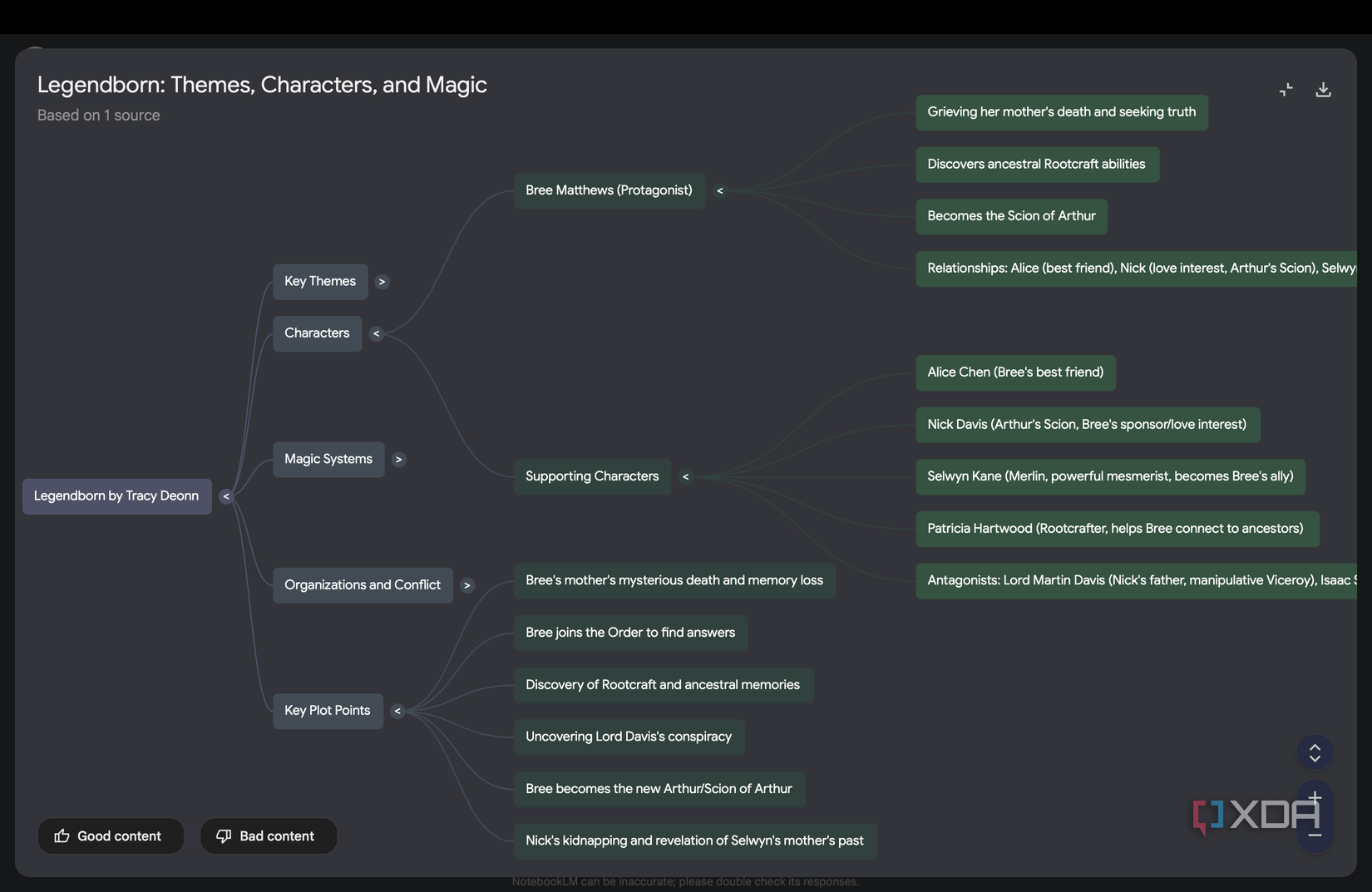Open Bree joins the Order to find answers
Screen dimensions: 1372x892
[x=630, y=633]
